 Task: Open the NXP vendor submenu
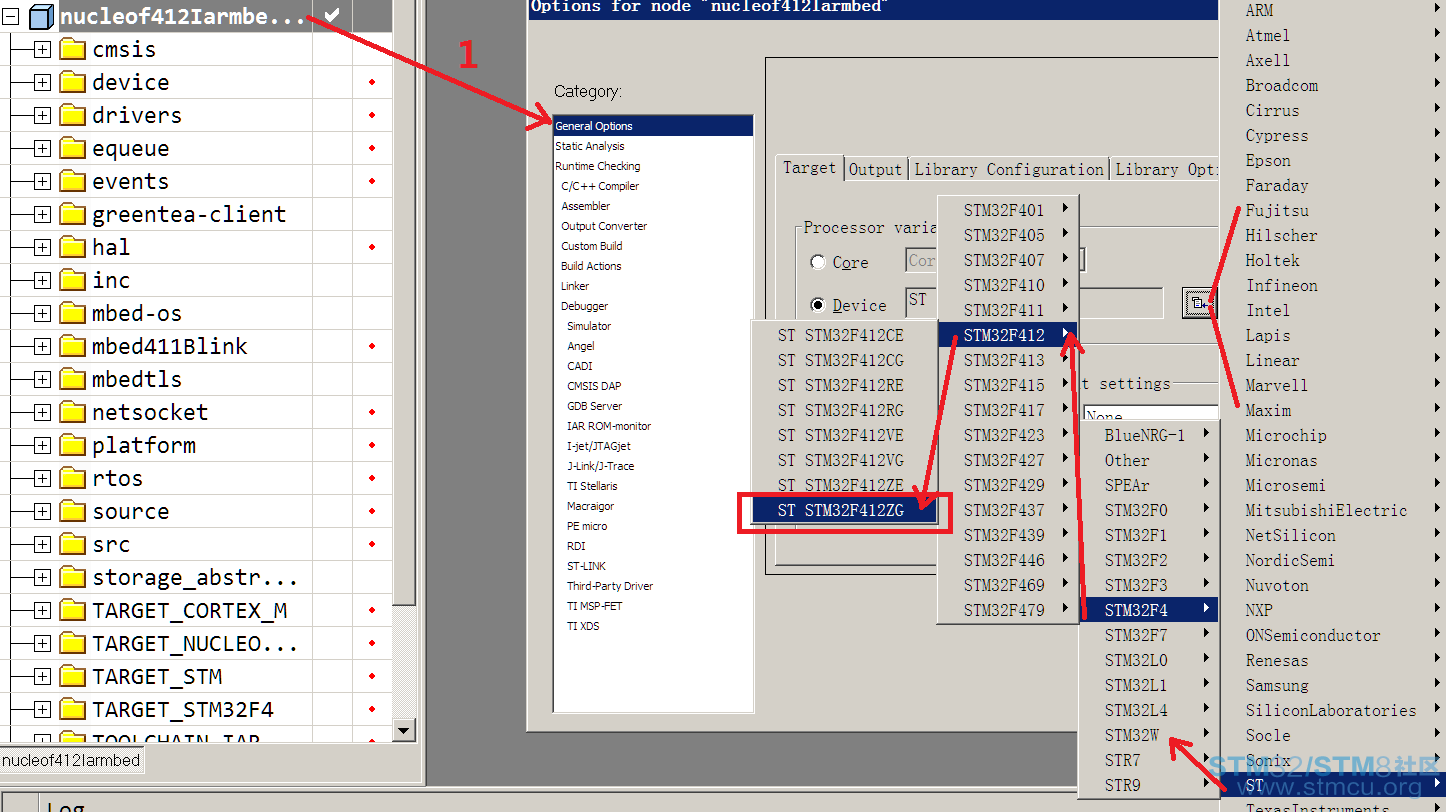tap(1333, 610)
